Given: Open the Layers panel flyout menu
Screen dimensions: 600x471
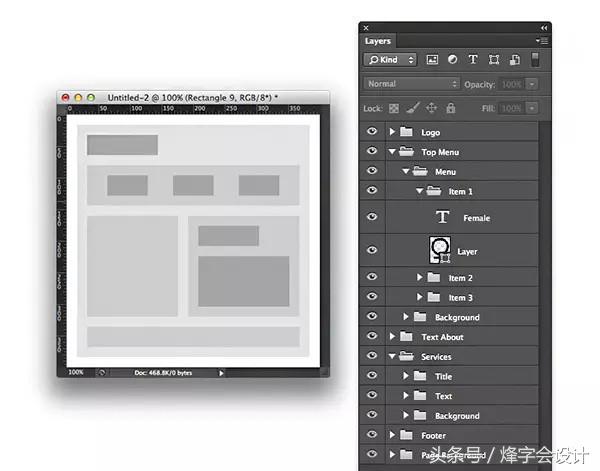Looking at the screenshot, I should click(x=542, y=41).
